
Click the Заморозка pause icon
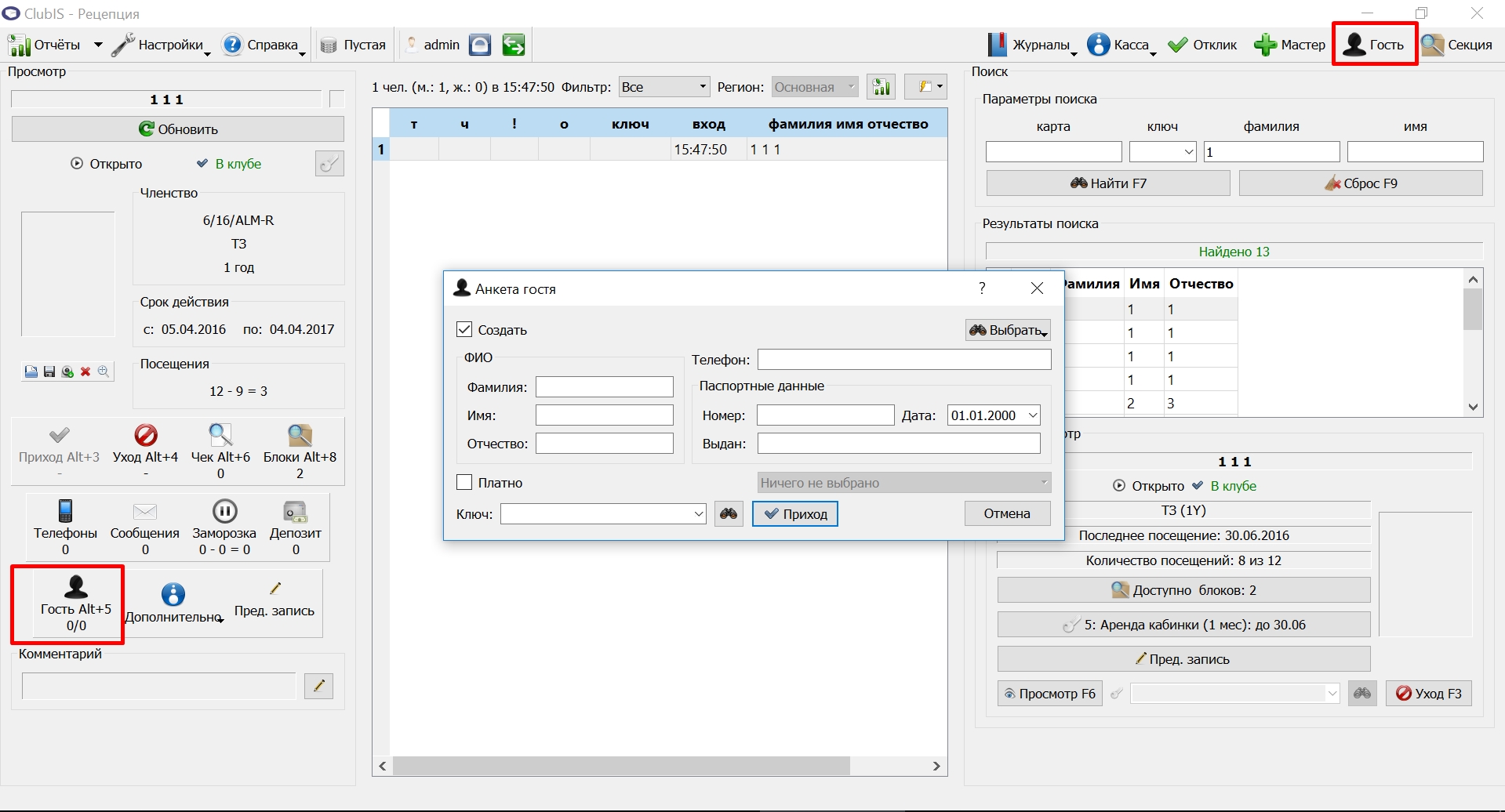[x=224, y=511]
